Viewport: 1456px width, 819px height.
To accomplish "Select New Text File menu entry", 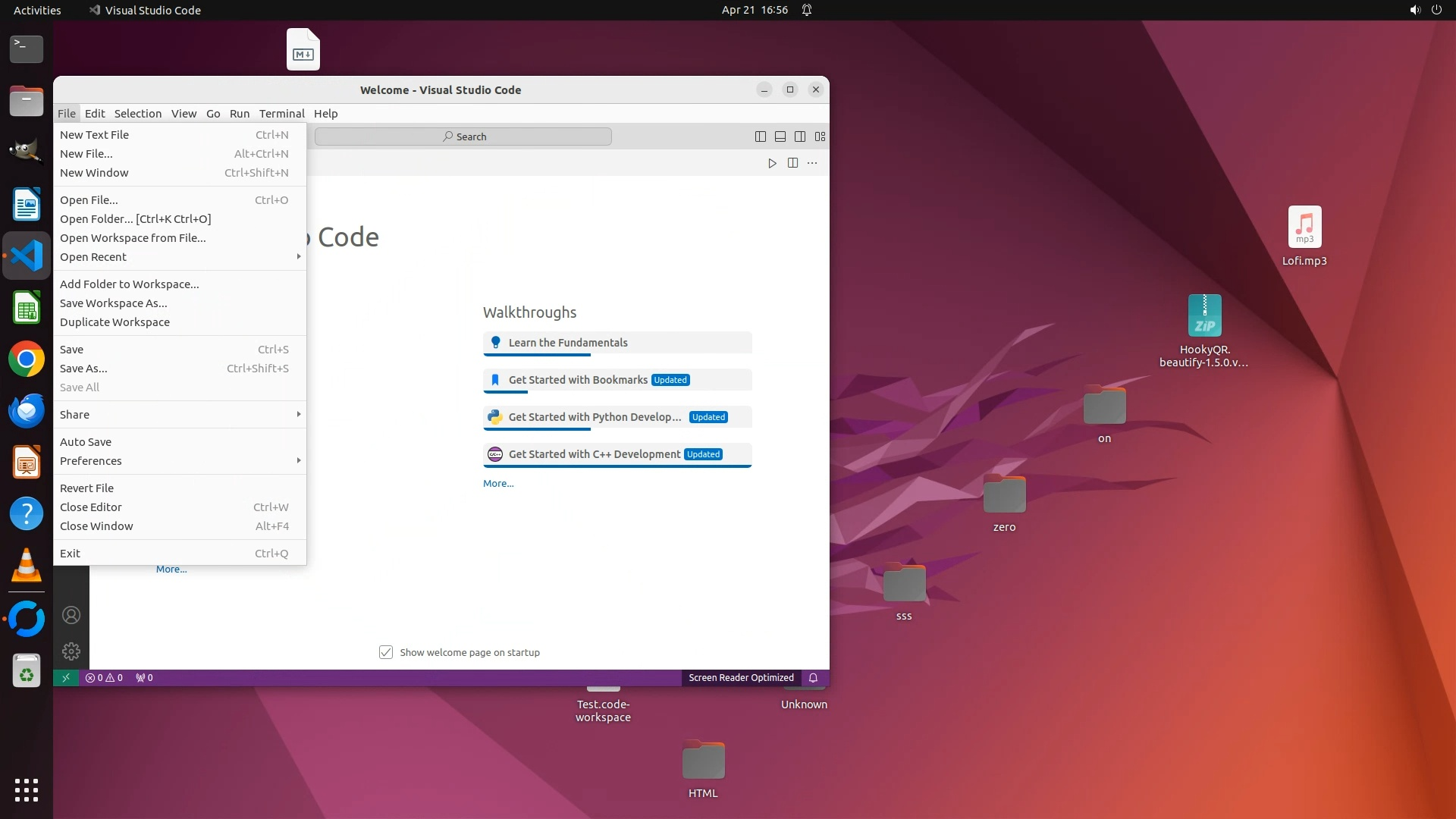I will point(95,135).
